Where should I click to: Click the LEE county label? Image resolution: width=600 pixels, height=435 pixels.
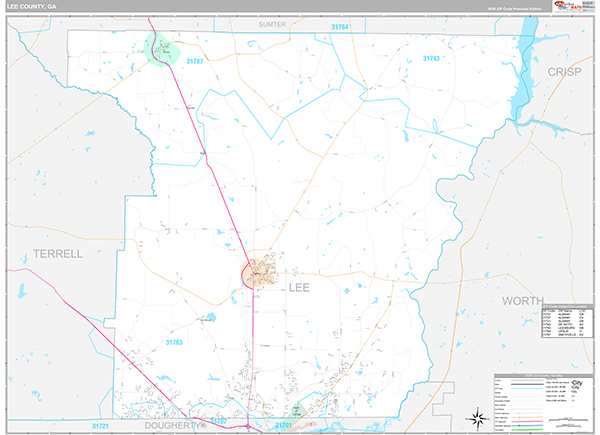point(299,288)
